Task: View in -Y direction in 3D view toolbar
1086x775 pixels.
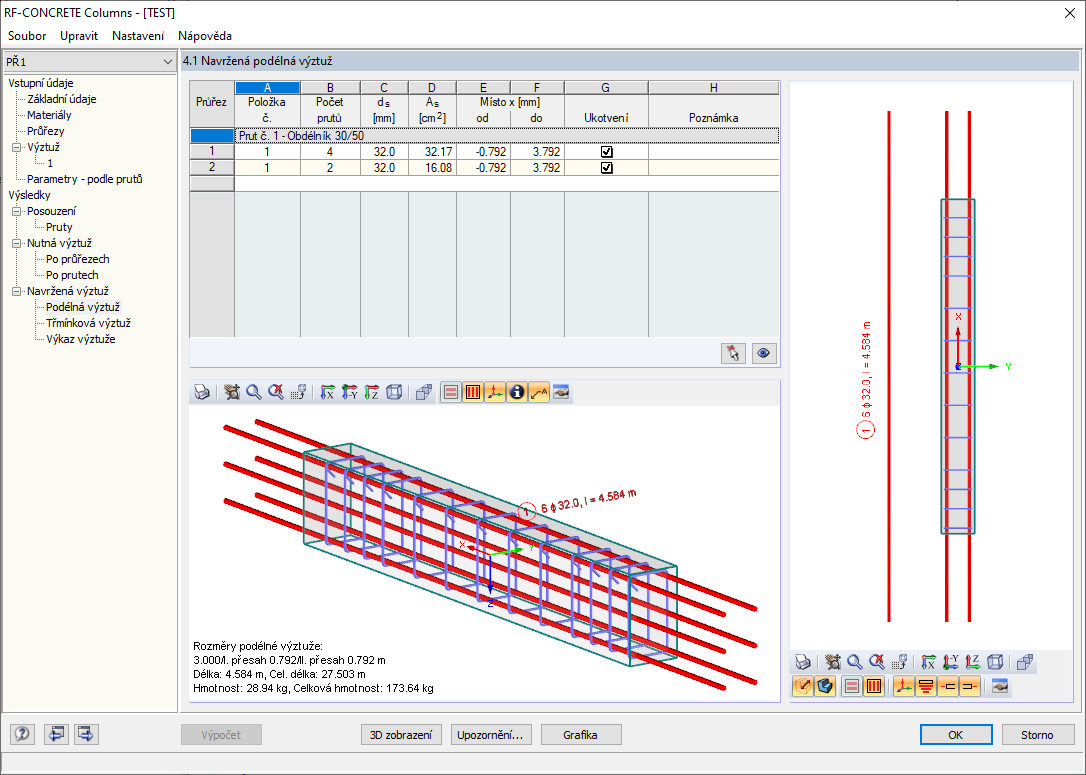Action: 350,393
